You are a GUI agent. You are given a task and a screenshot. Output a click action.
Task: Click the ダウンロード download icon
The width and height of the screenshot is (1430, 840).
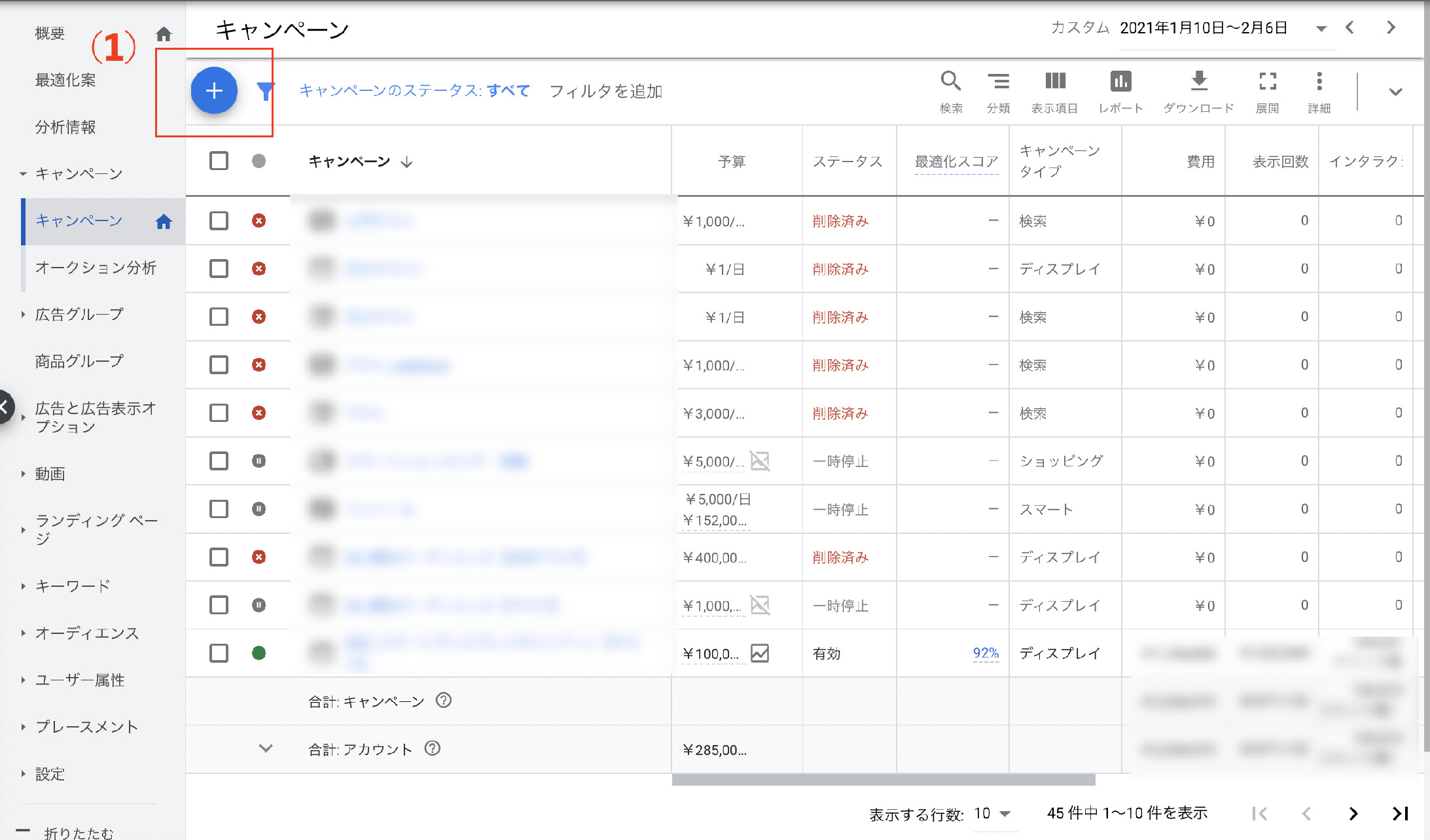1198,82
